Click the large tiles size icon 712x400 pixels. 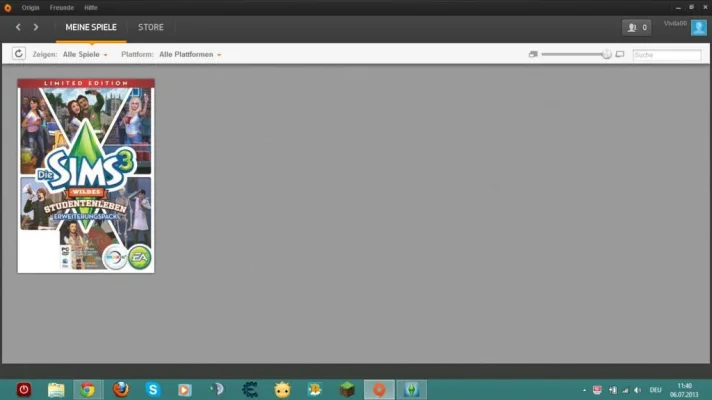(620, 54)
